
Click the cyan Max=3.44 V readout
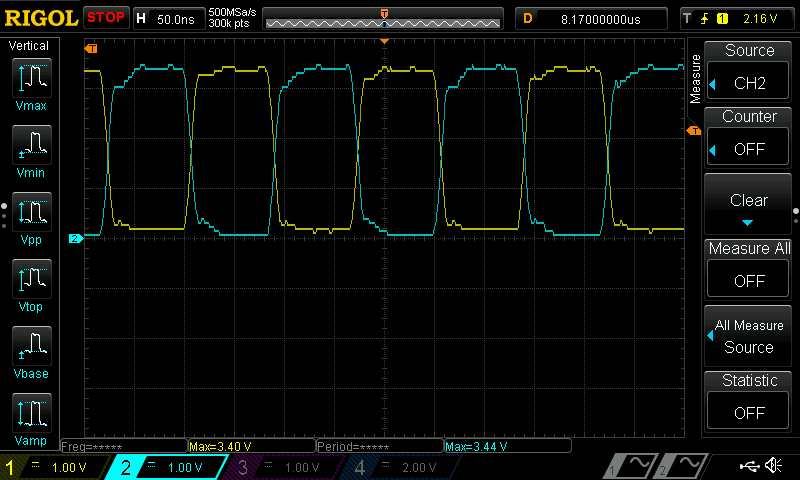[508, 446]
